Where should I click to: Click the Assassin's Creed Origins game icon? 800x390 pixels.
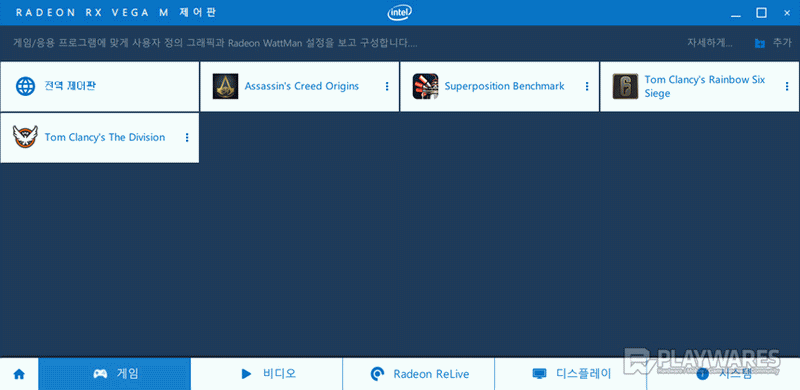[x=225, y=86]
